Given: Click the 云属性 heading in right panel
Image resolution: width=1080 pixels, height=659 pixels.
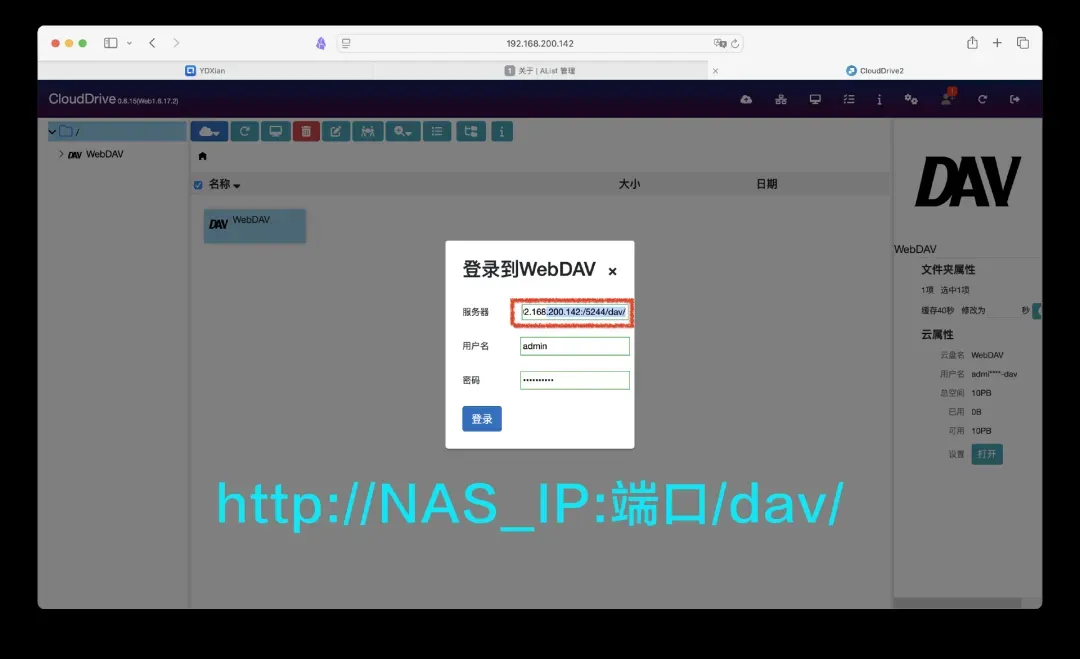Looking at the screenshot, I should click(x=937, y=334).
